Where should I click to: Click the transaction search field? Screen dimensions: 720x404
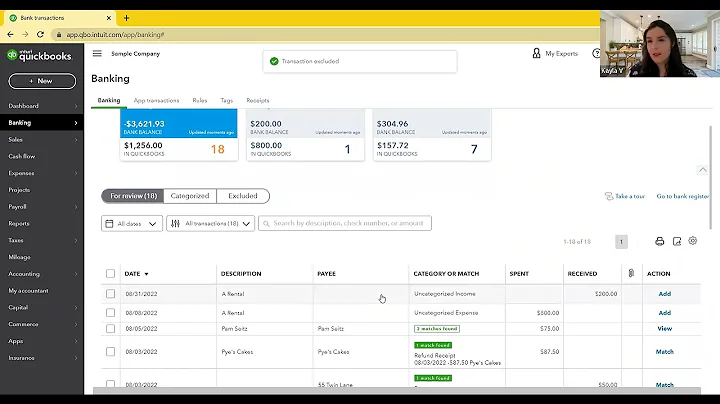[x=345, y=224]
